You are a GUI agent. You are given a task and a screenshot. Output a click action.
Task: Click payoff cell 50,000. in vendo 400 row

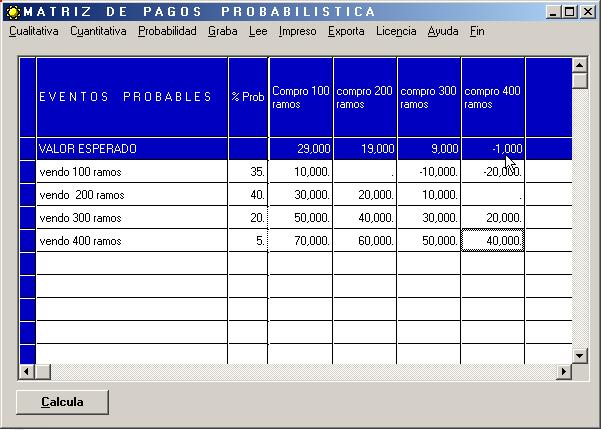pyautogui.click(x=429, y=241)
